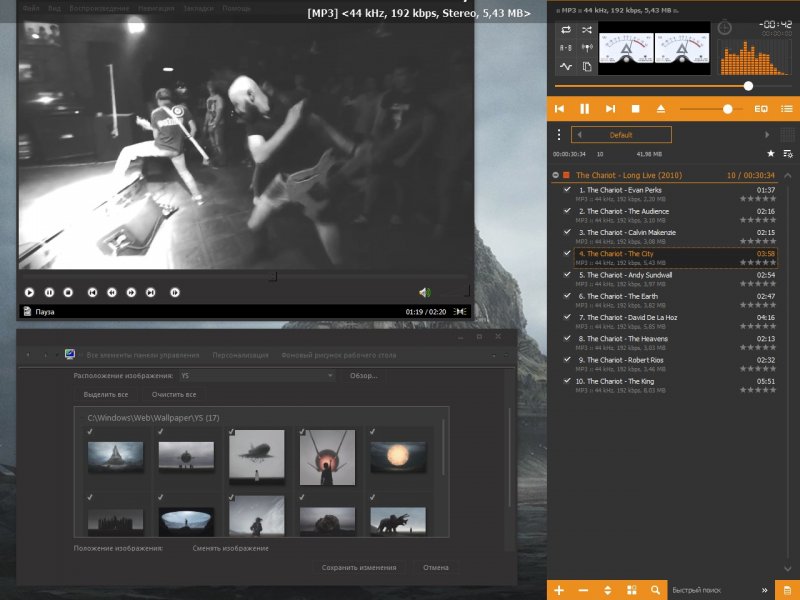The height and width of the screenshot is (600, 800).
Task: Click the left arrow inside the Default tab
Action: tap(580, 135)
